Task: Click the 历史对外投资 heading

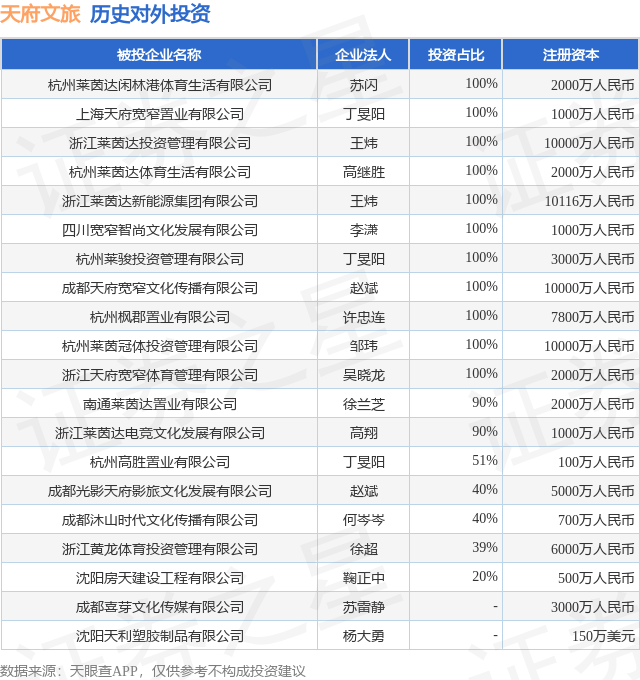Action: [x=150, y=14]
